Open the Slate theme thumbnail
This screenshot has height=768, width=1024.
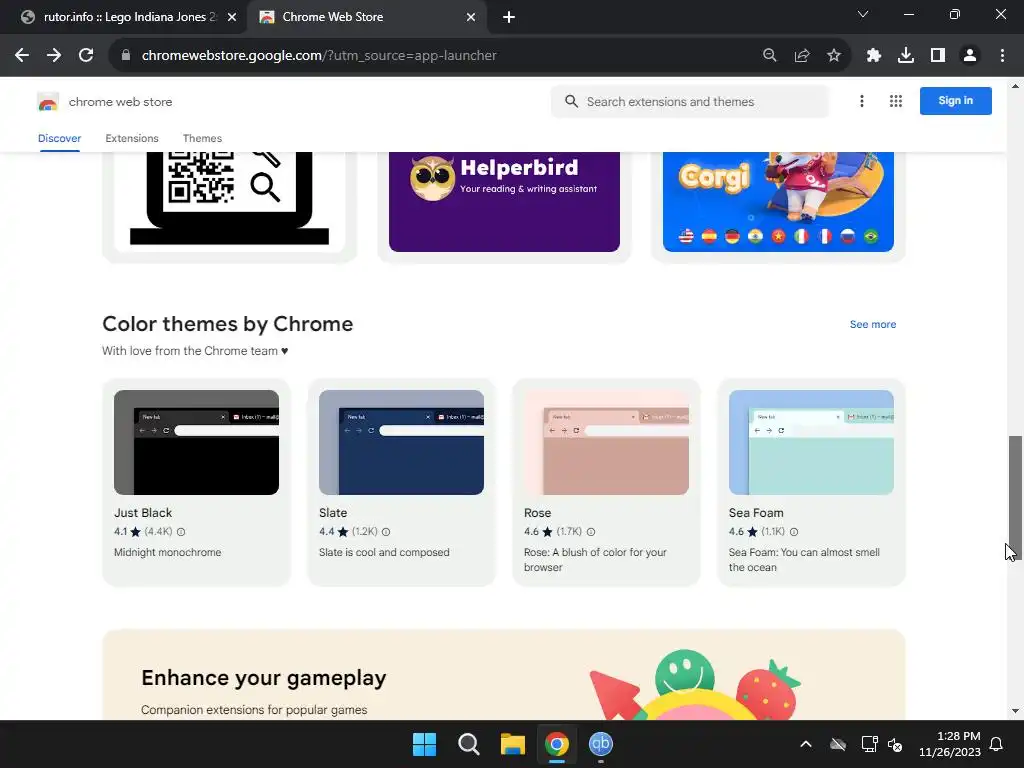[x=402, y=442]
